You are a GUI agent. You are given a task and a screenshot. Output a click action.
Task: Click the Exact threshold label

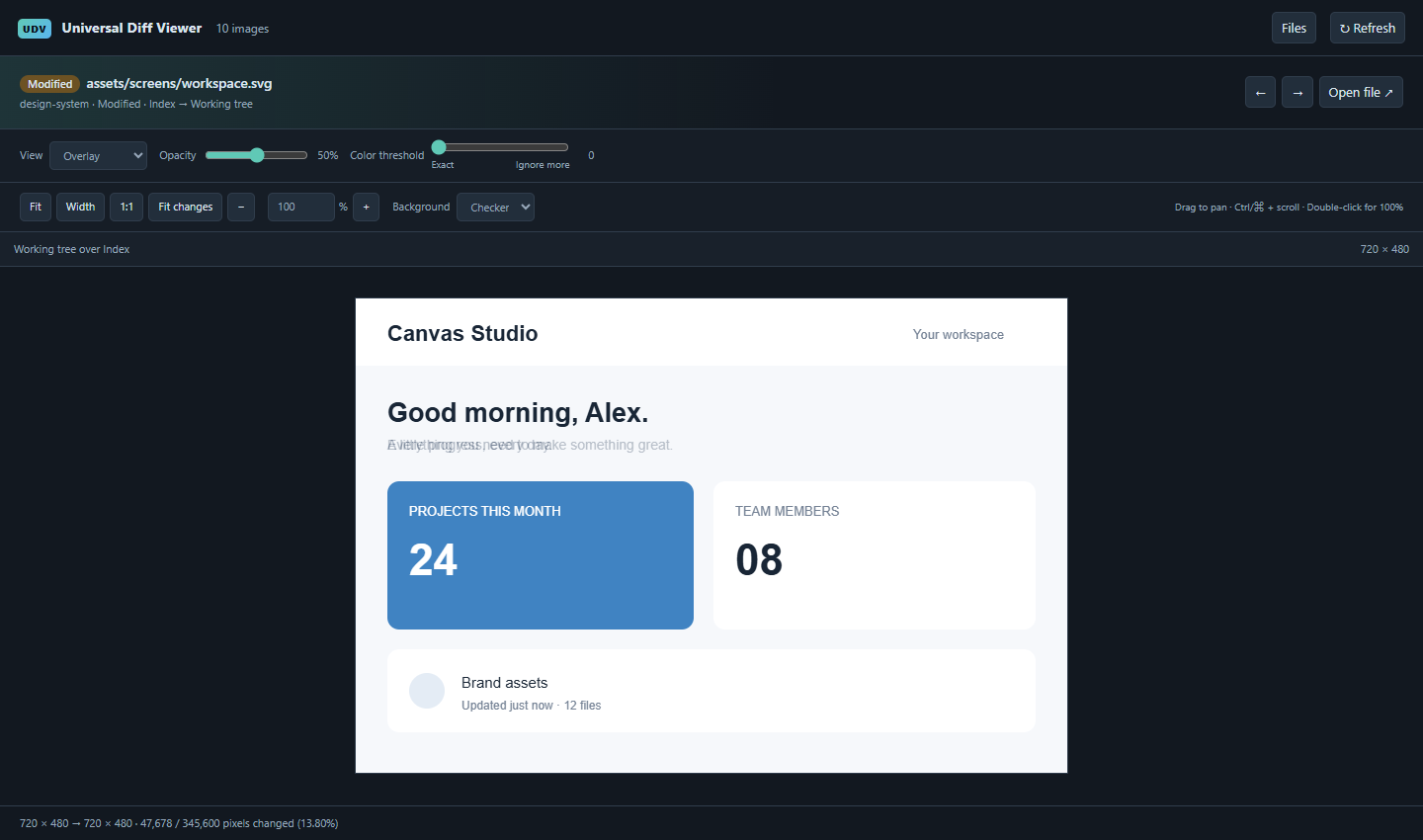click(443, 165)
